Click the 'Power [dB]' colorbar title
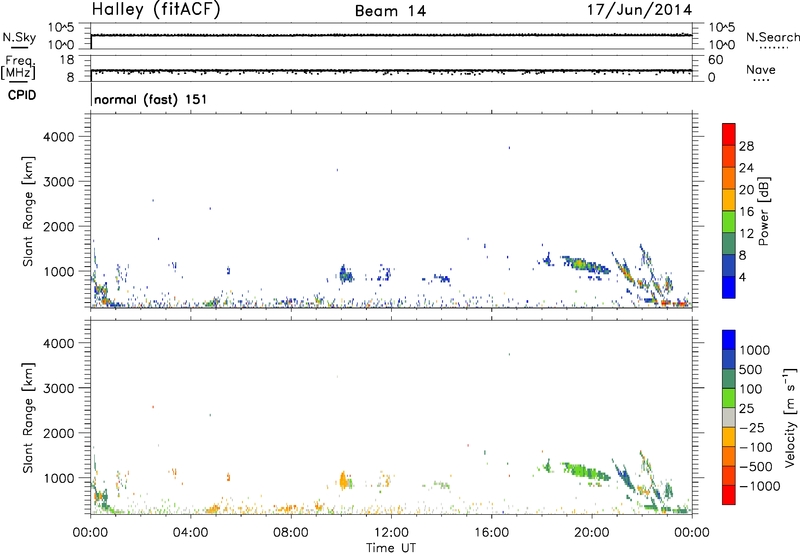Screen dimensions: 800x554 pos(764,211)
